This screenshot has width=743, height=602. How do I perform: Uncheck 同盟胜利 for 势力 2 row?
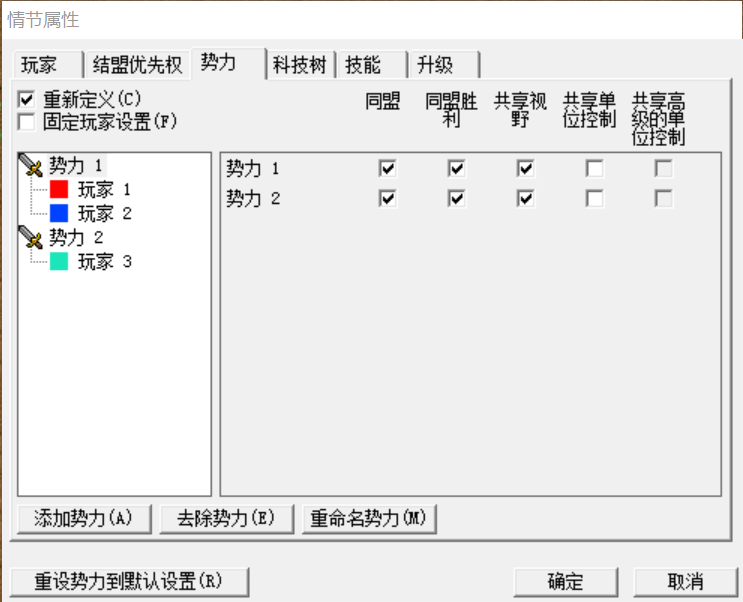pyautogui.click(x=457, y=199)
